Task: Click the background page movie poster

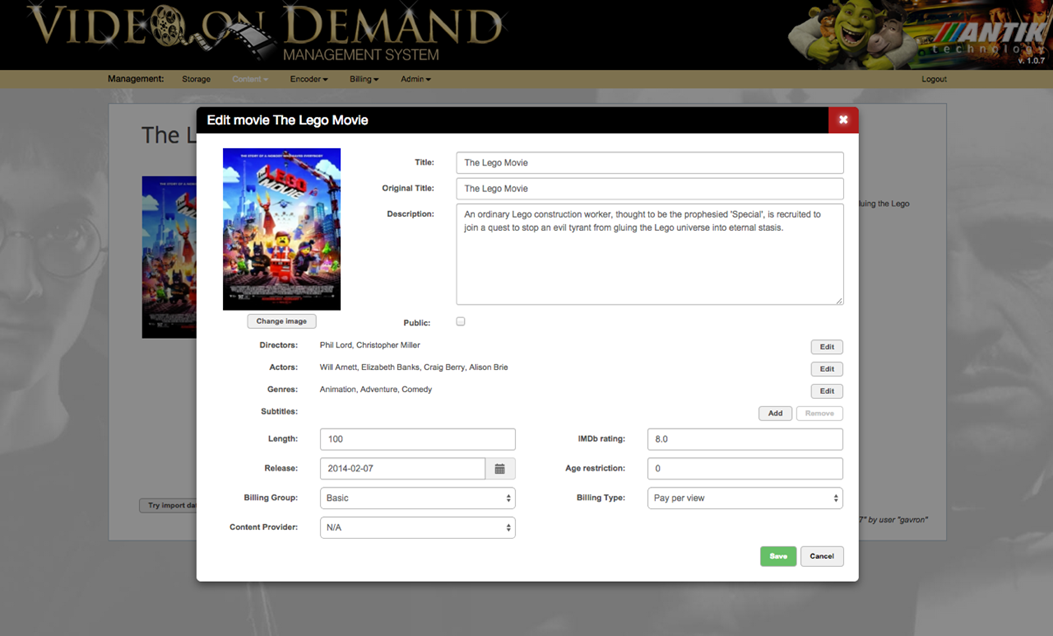Action: click(x=169, y=257)
